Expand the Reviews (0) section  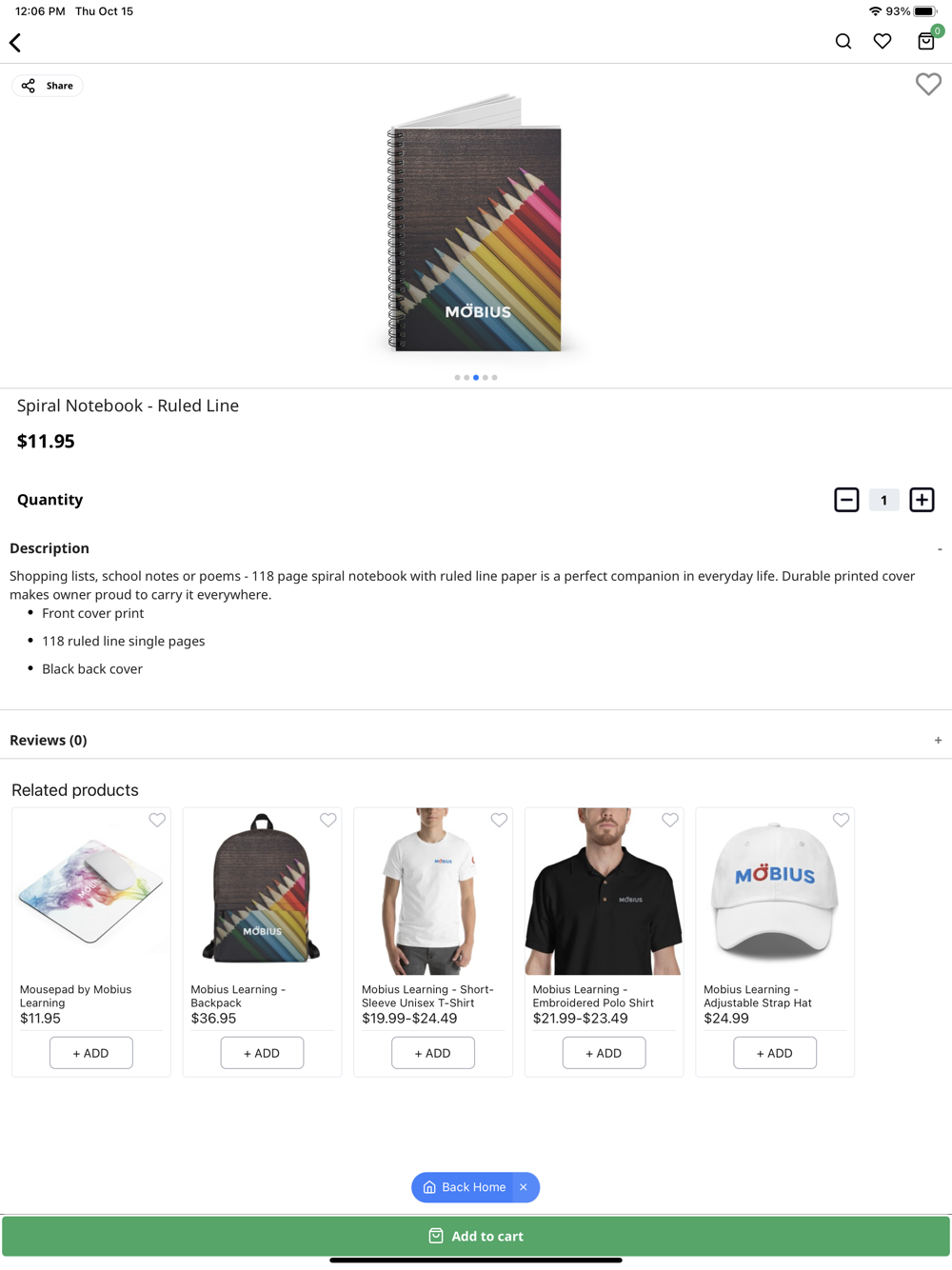938,741
